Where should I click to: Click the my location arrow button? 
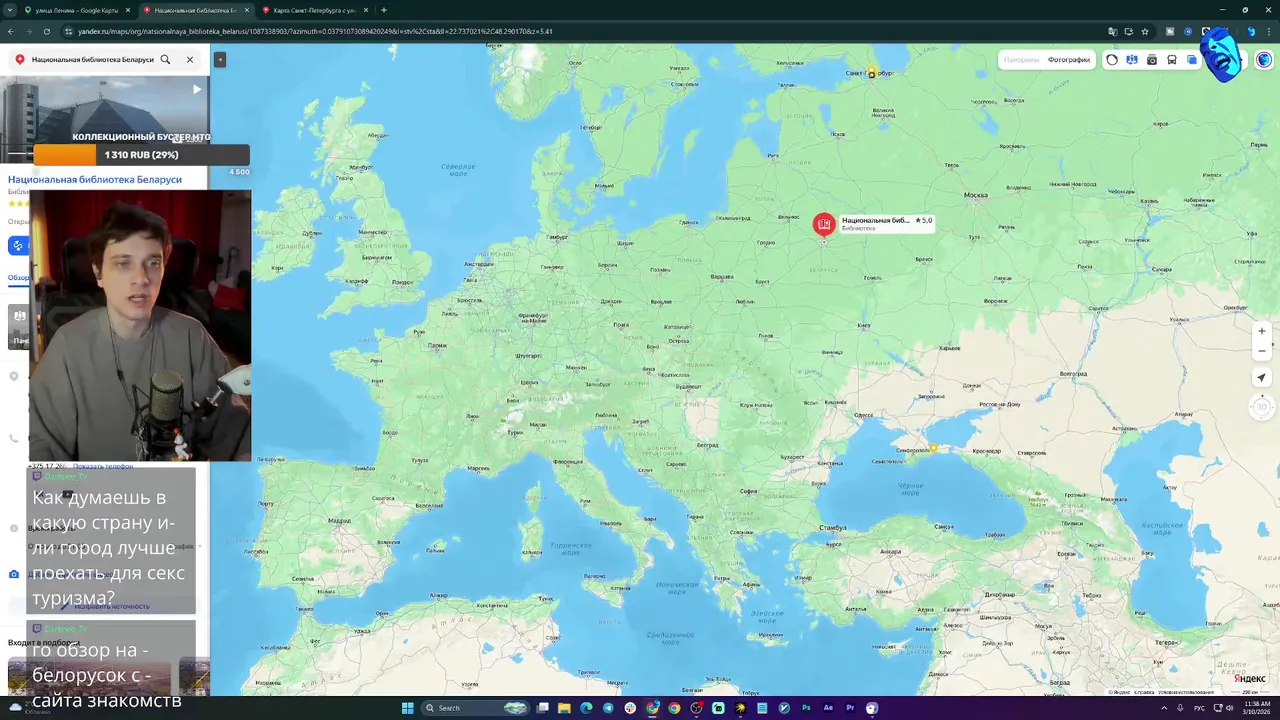1262,378
